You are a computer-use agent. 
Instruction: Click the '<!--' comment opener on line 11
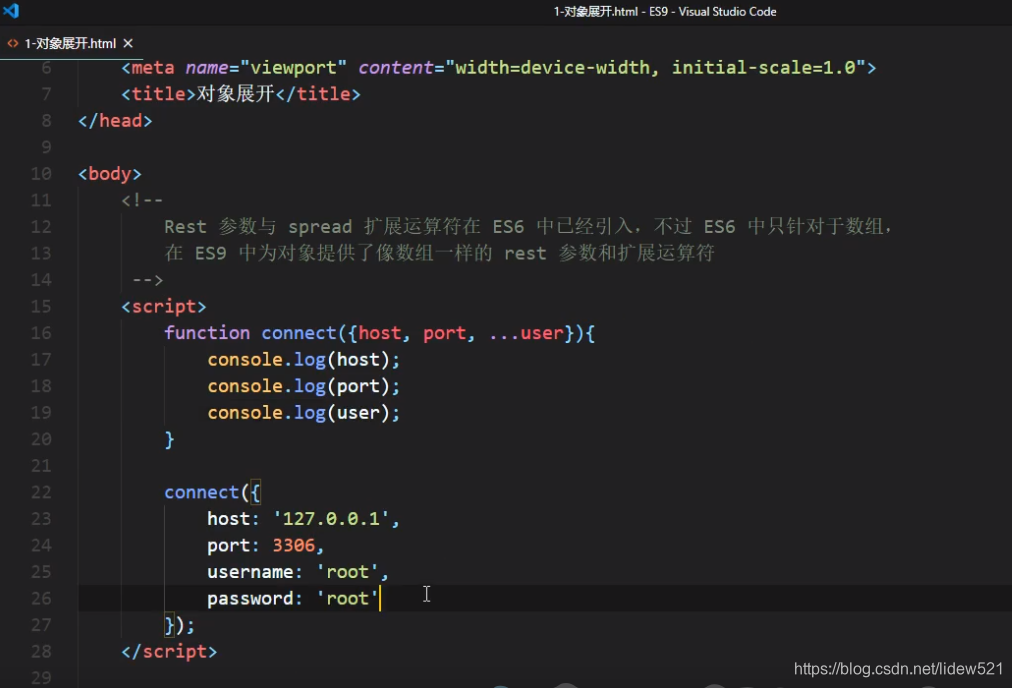point(142,200)
